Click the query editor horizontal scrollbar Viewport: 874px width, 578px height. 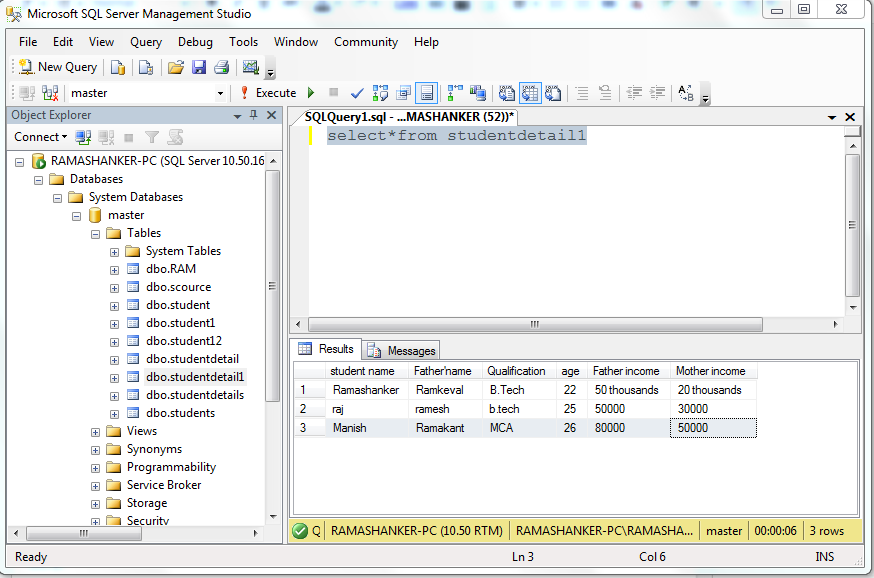(x=535, y=324)
